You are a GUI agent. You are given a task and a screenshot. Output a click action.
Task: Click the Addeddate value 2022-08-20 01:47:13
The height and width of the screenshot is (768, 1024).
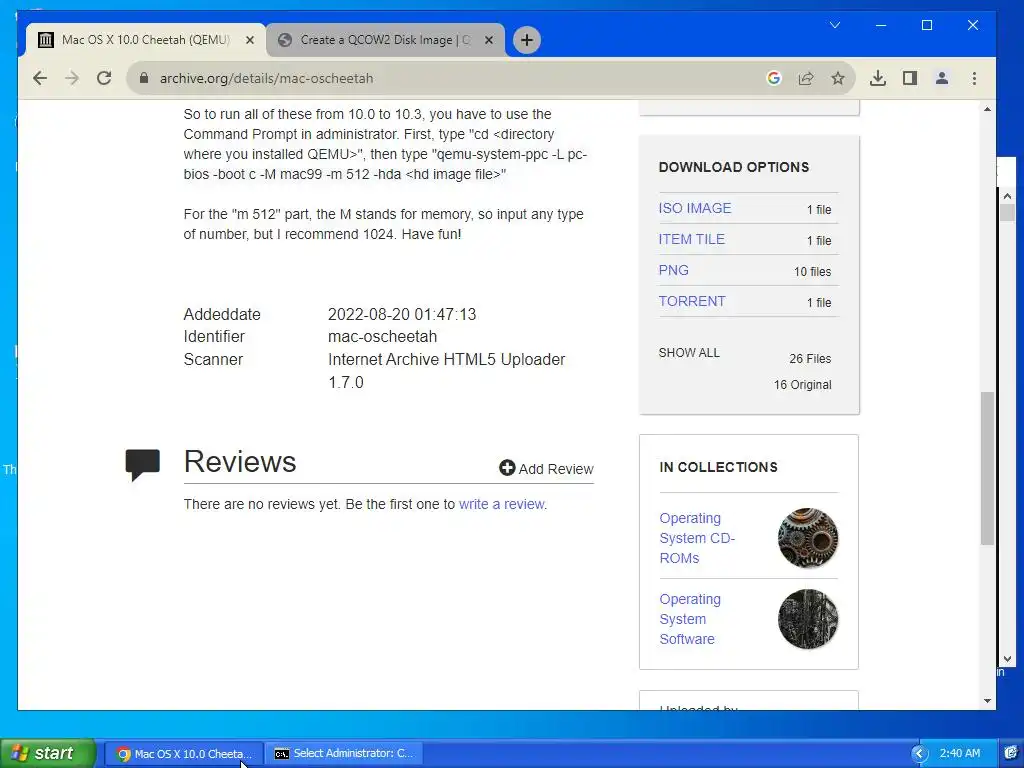coord(402,314)
